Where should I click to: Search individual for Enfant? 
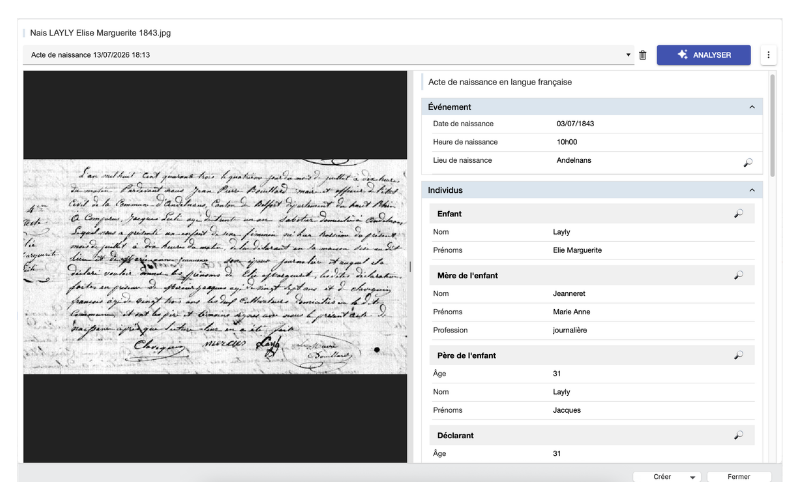pos(738,214)
